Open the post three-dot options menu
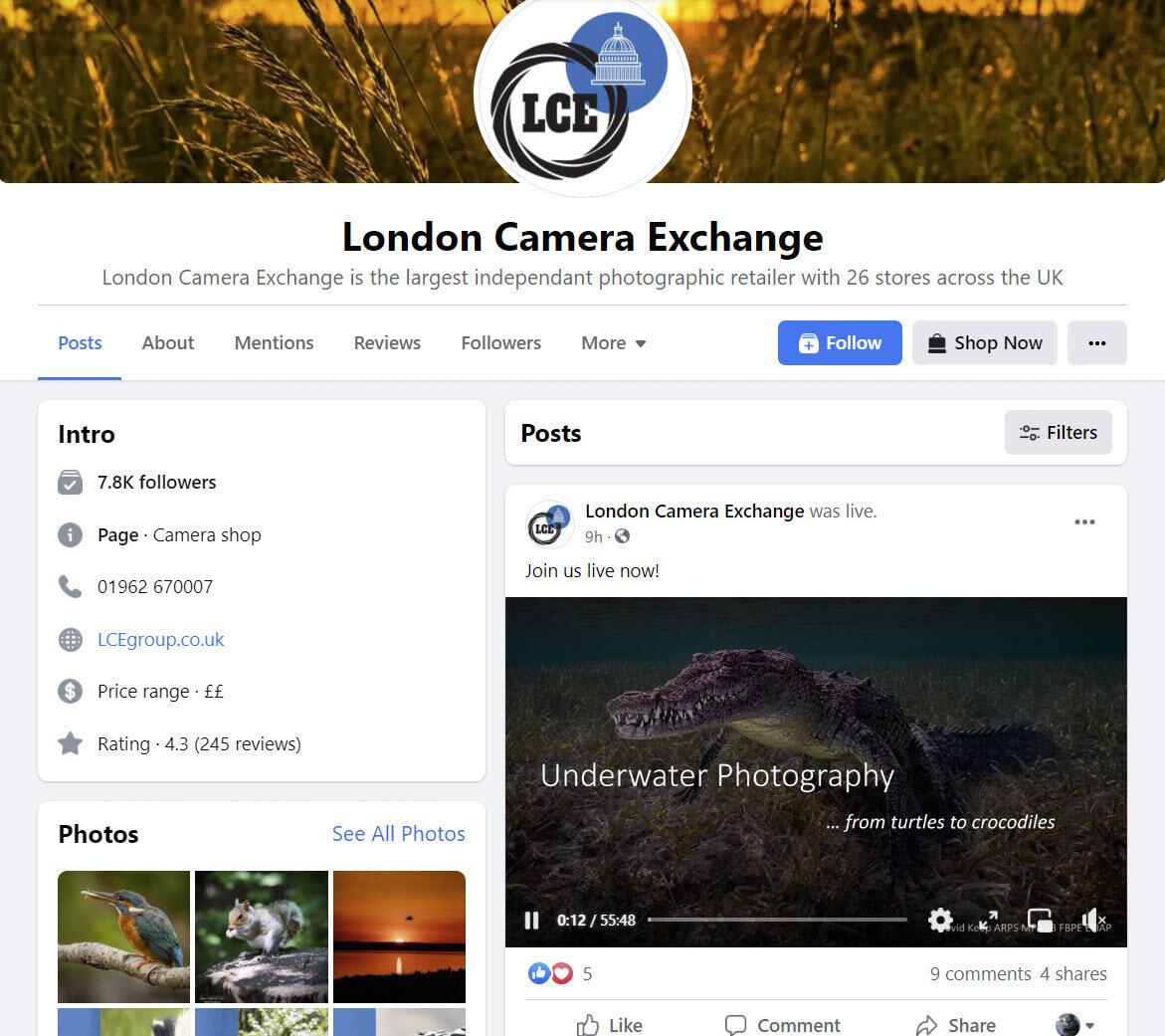The height and width of the screenshot is (1036, 1165). point(1084,521)
